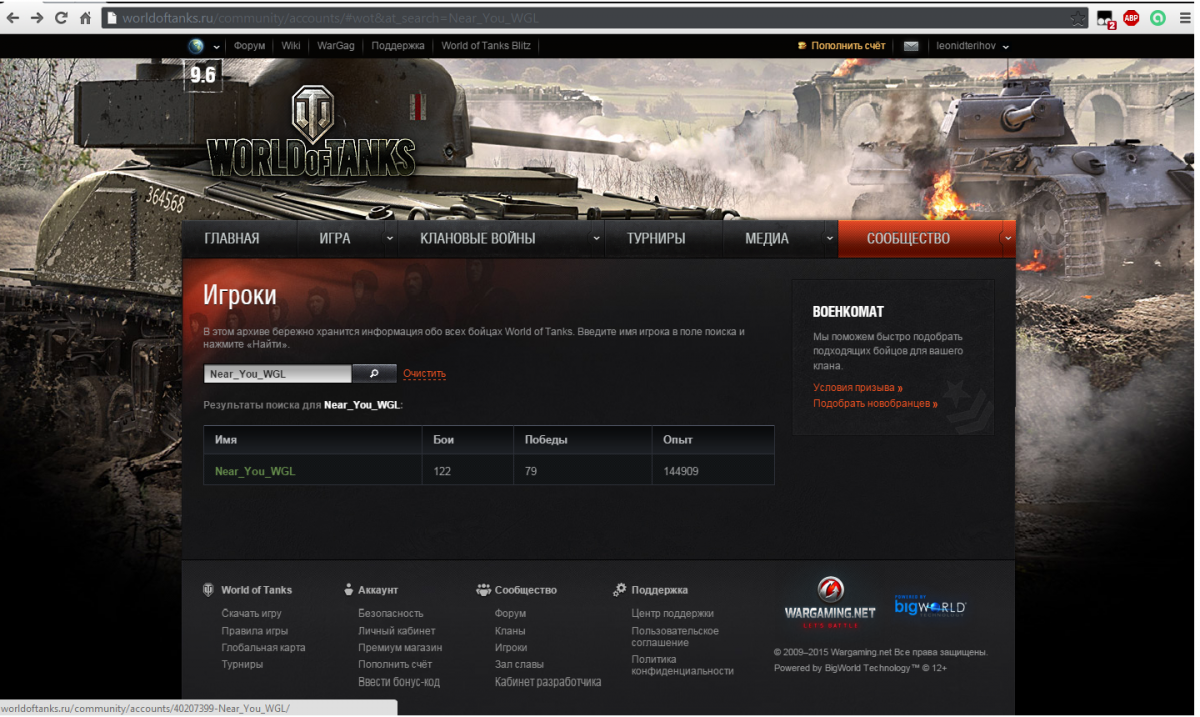The height and width of the screenshot is (717, 1200).
Task: Open Подобрать новобранцев link
Action: [x=875, y=404]
